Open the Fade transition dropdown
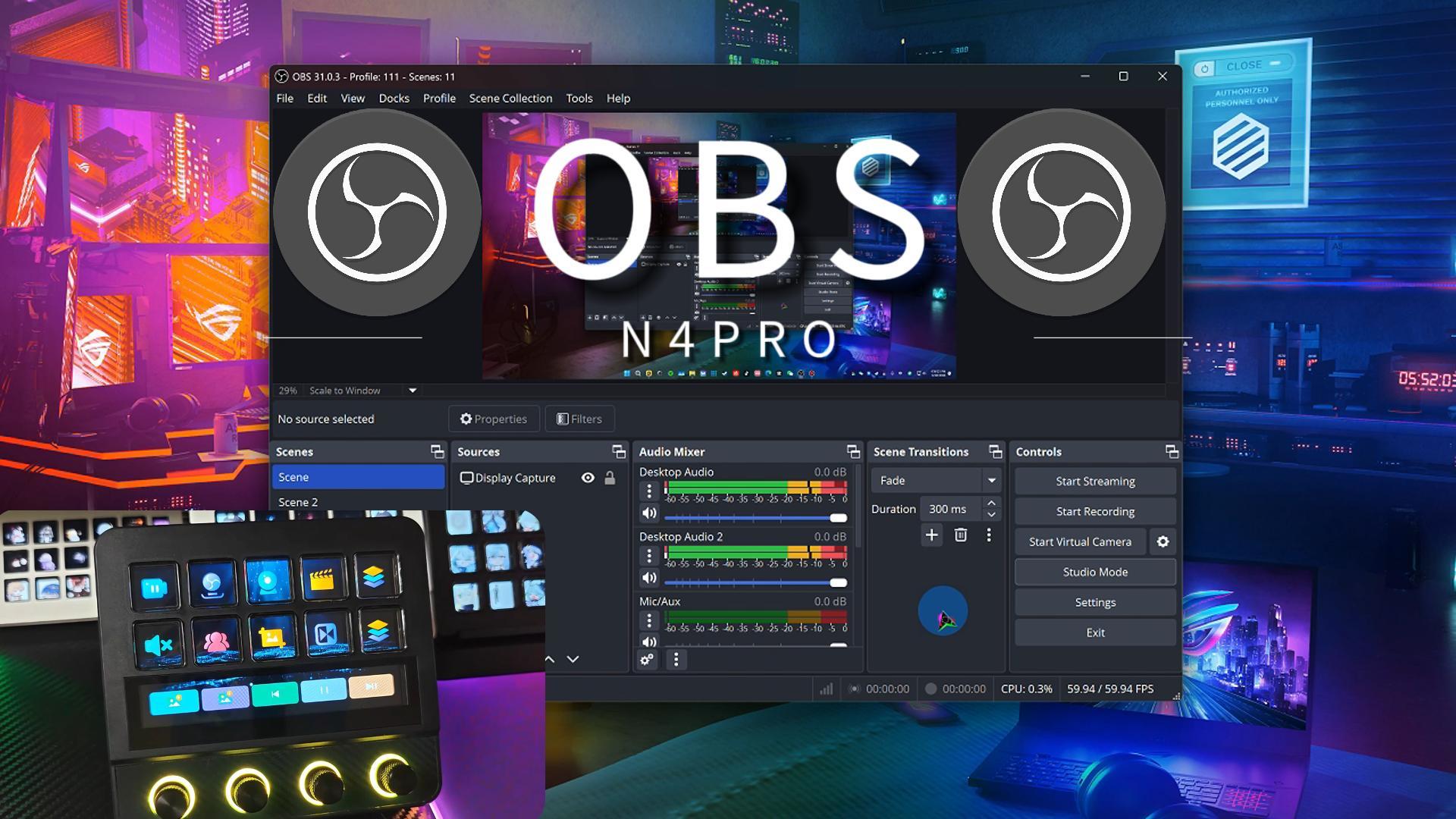 pyautogui.click(x=990, y=481)
